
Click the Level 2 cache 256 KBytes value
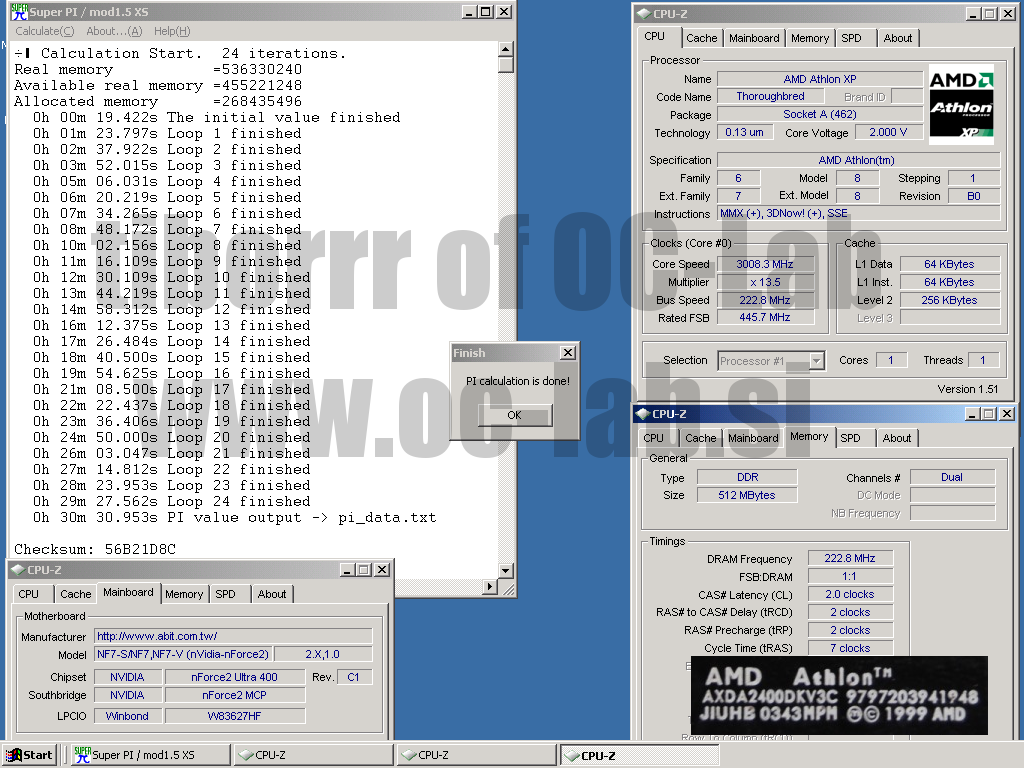(x=950, y=300)
